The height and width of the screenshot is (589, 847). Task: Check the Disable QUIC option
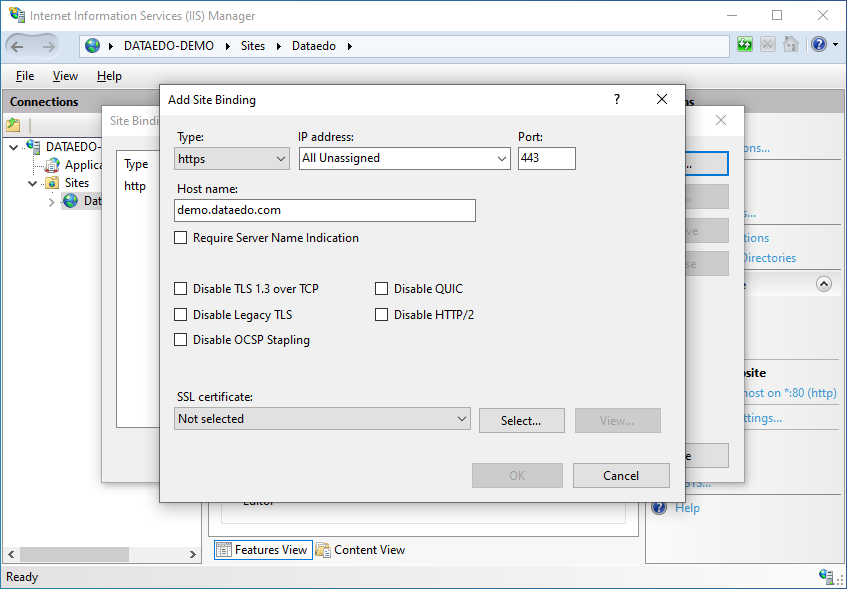[x=382, y=289]
